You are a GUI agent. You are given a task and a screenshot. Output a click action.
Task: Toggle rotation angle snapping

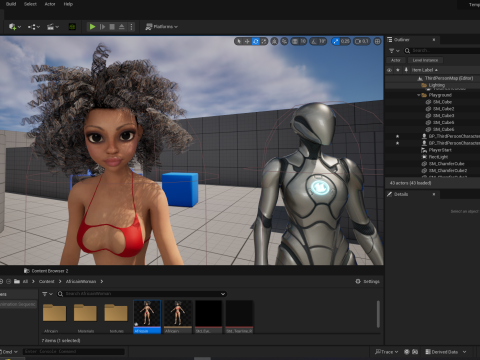[x=314, y=41]
